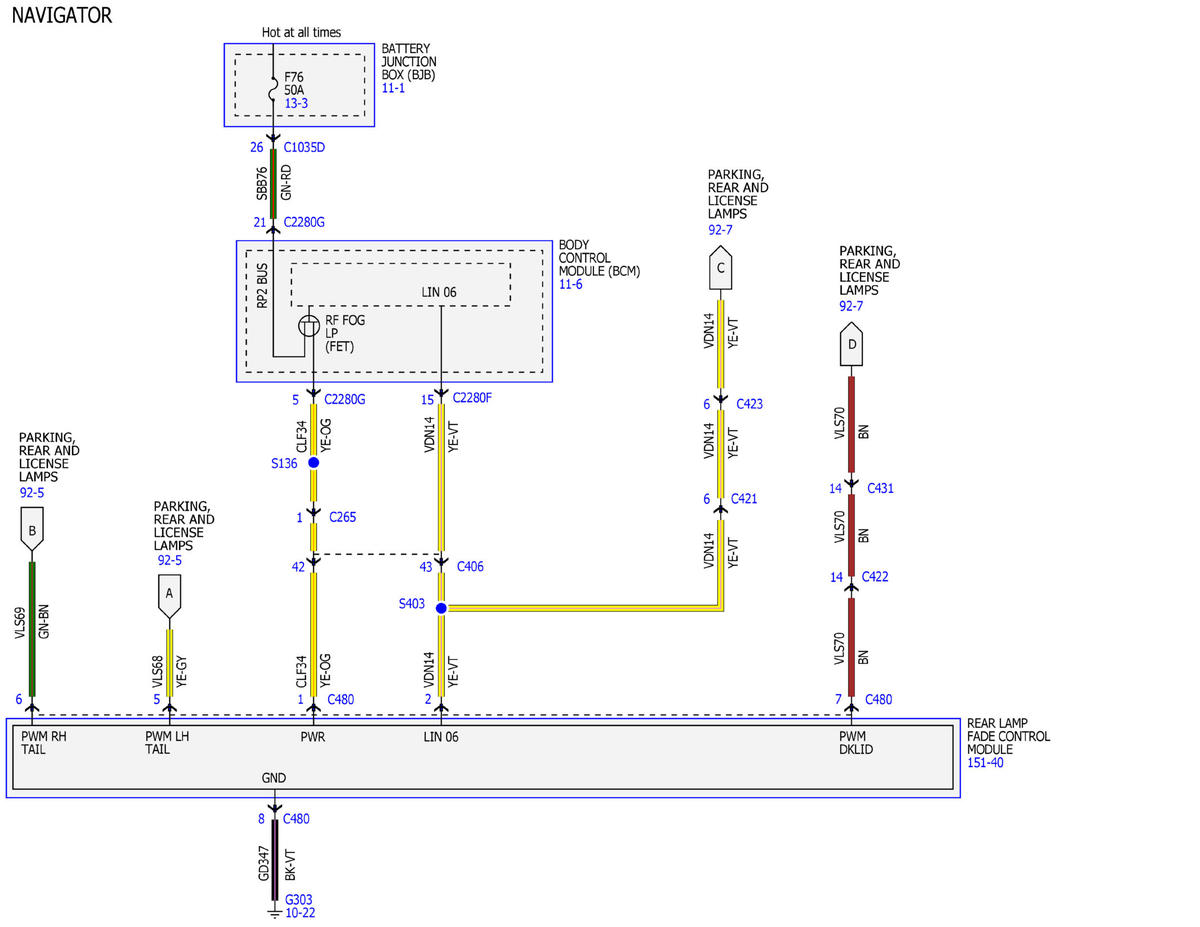Click the S403 splice dot
Image resolution: width=1200 pixels, height=927 pixels.
click(441, 607)
